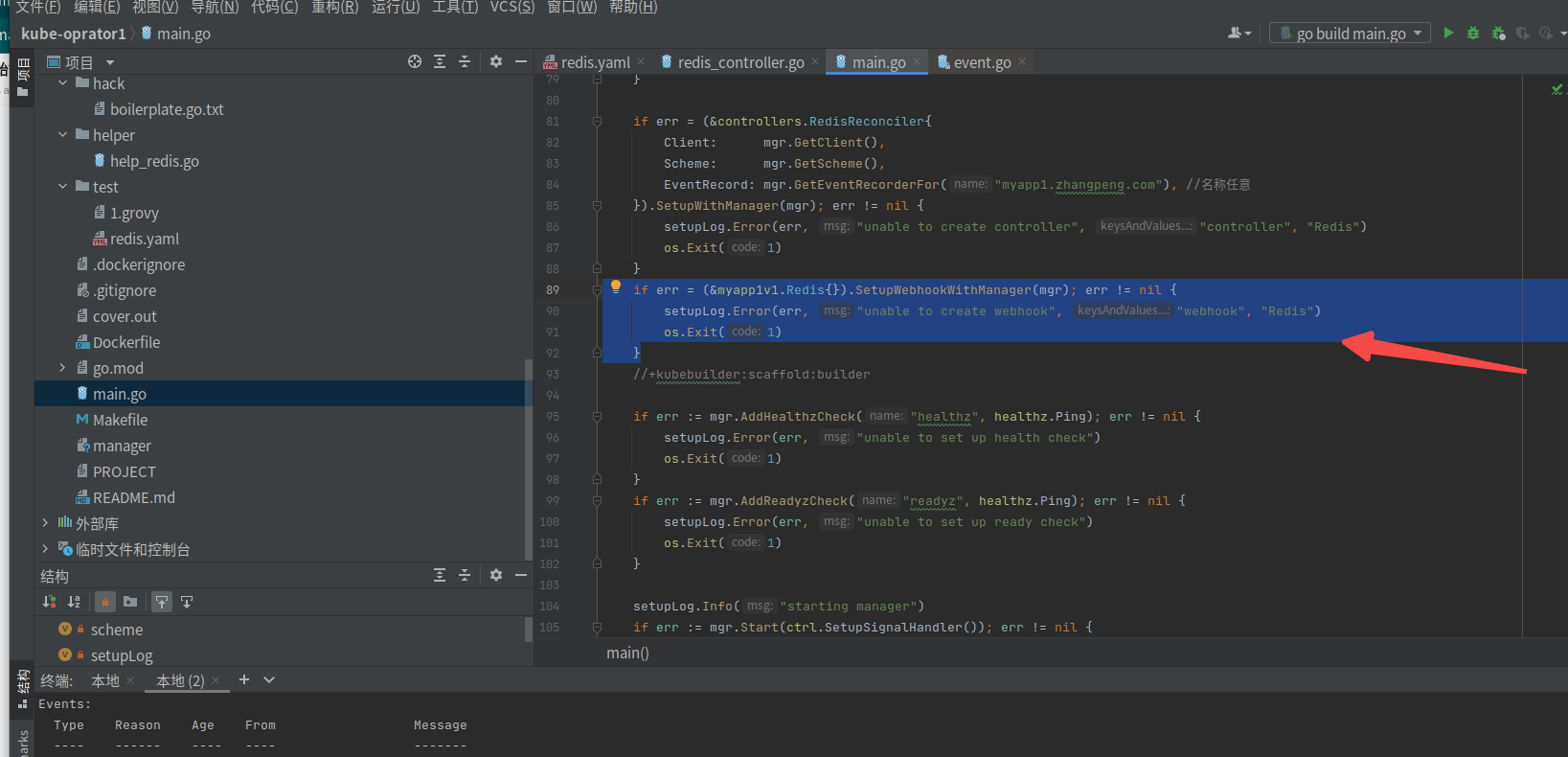This screenshot has height=757, width=1568.
Task: Close the redis.yaml editor tab
Action: coord(641,61)
